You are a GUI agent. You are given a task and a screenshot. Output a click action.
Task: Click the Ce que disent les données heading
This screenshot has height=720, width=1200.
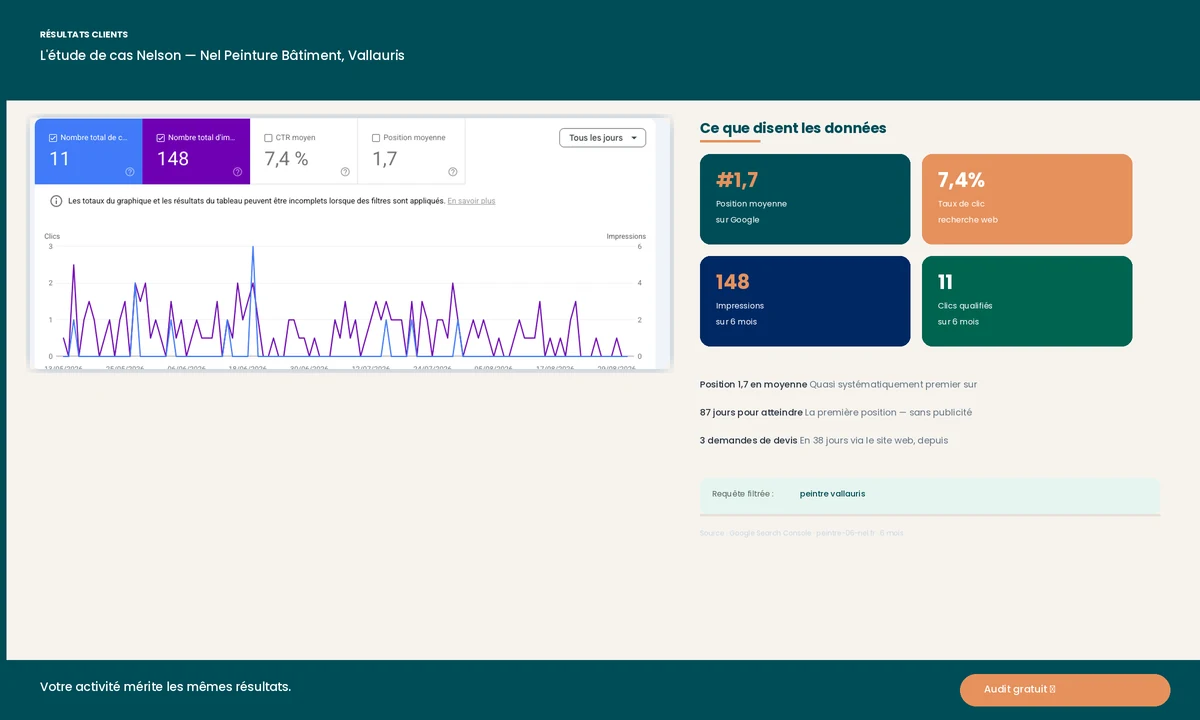[793, 128]
